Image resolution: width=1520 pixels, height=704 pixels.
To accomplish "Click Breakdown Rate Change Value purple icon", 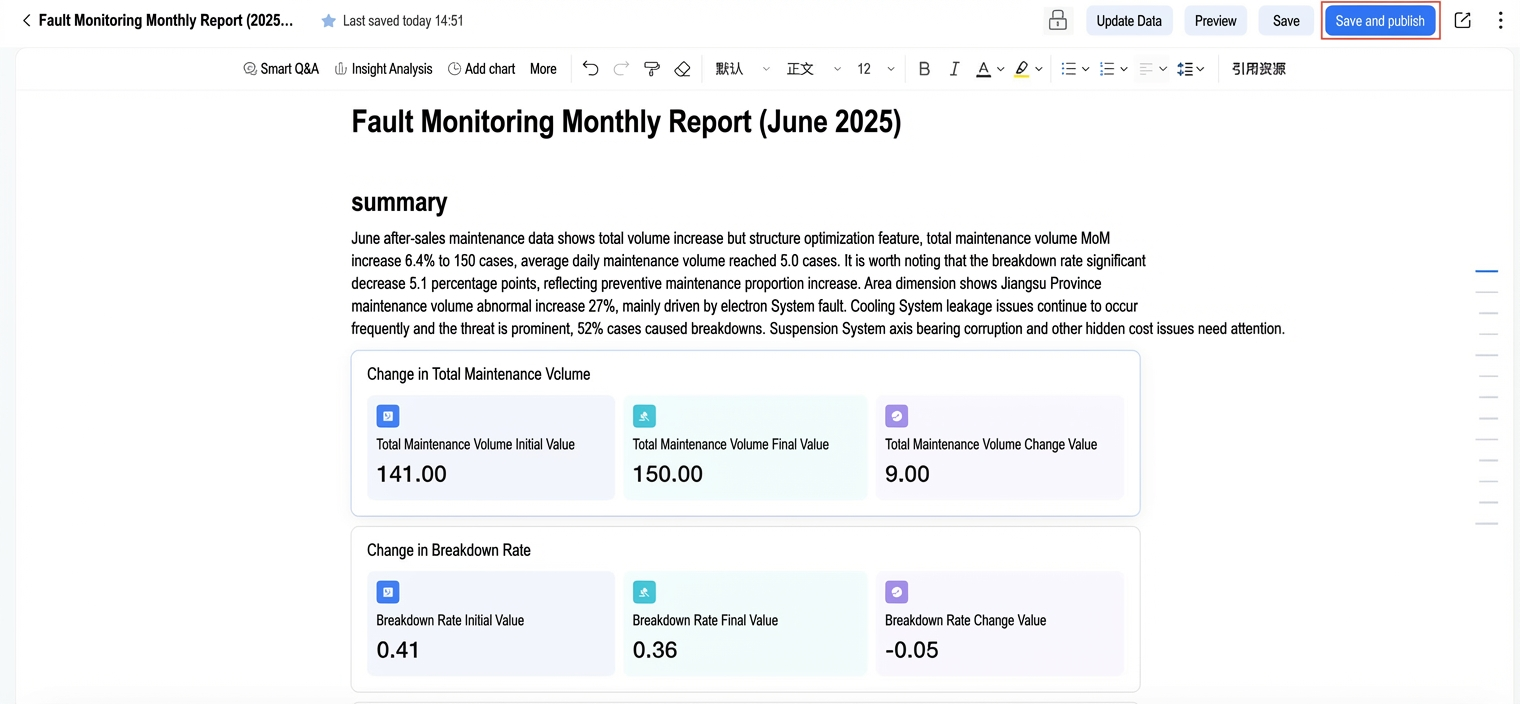I will click(896, 592).
